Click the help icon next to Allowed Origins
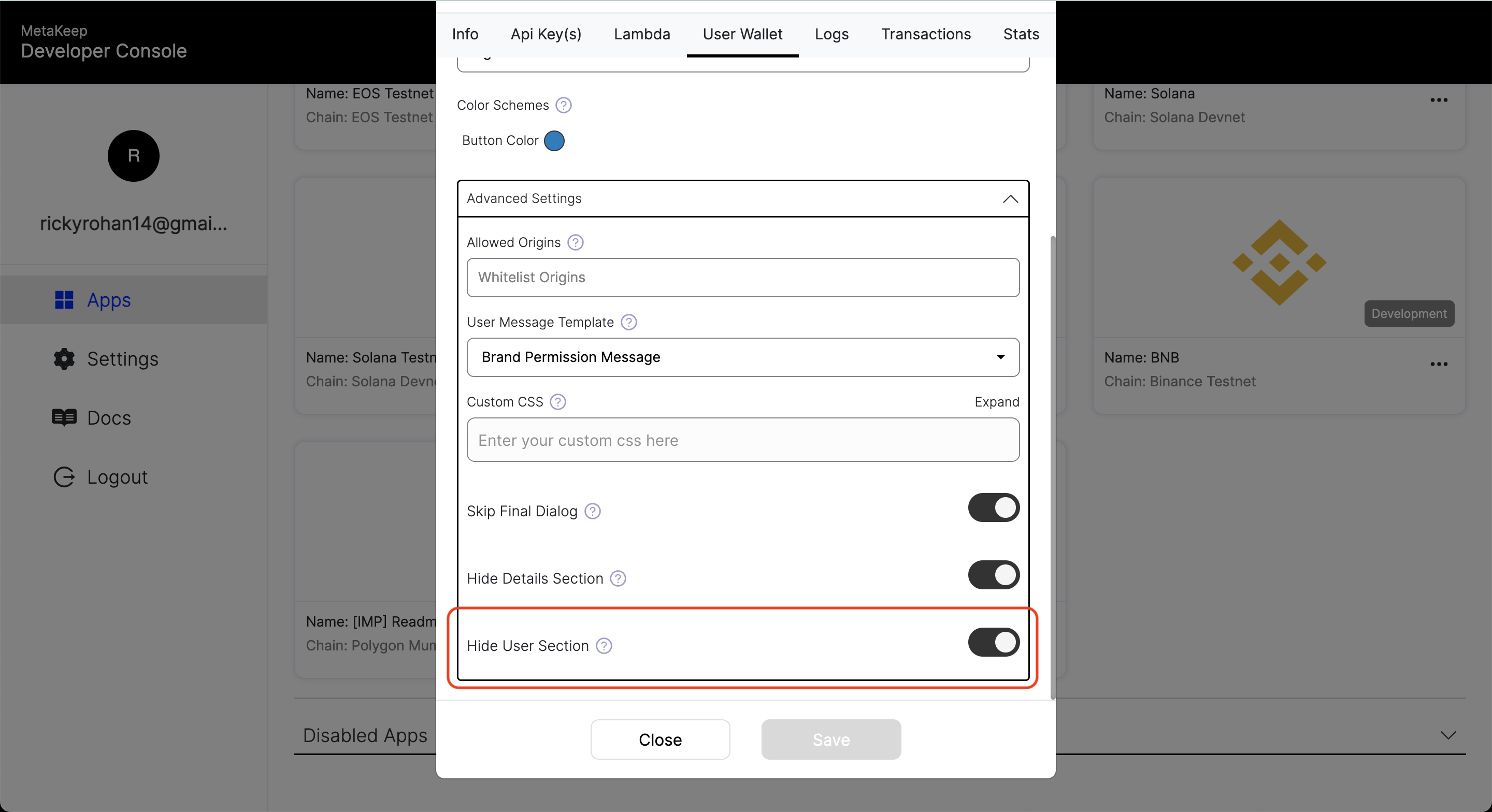 tap(575, 242)
